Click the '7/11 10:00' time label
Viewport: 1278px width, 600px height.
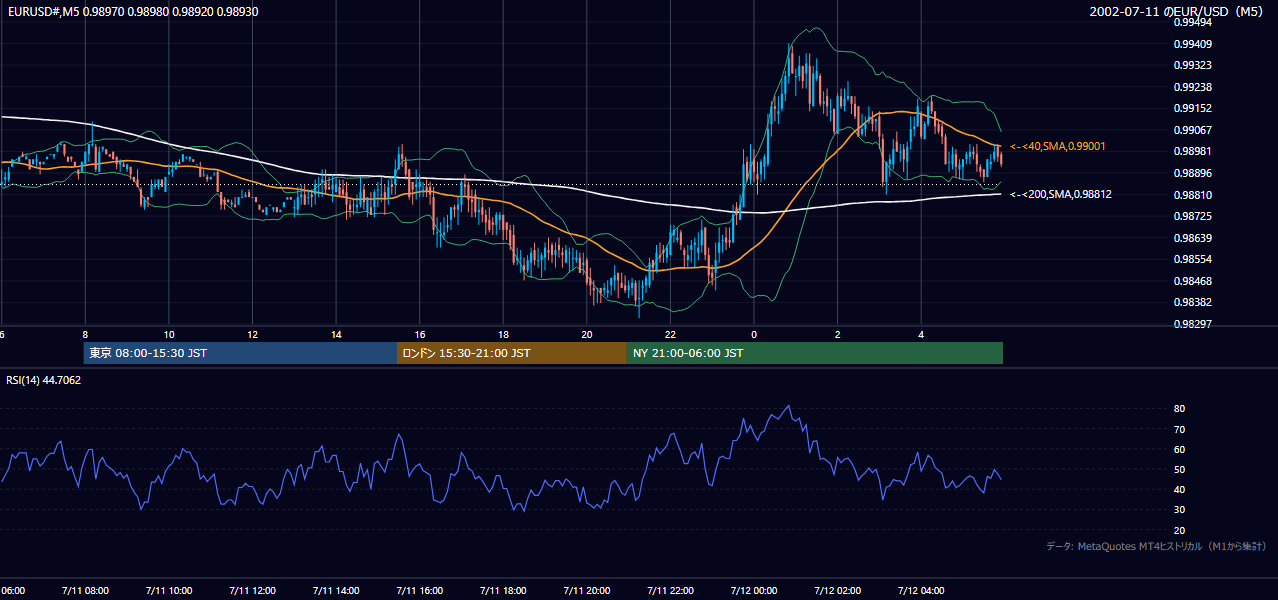(168, 591)
